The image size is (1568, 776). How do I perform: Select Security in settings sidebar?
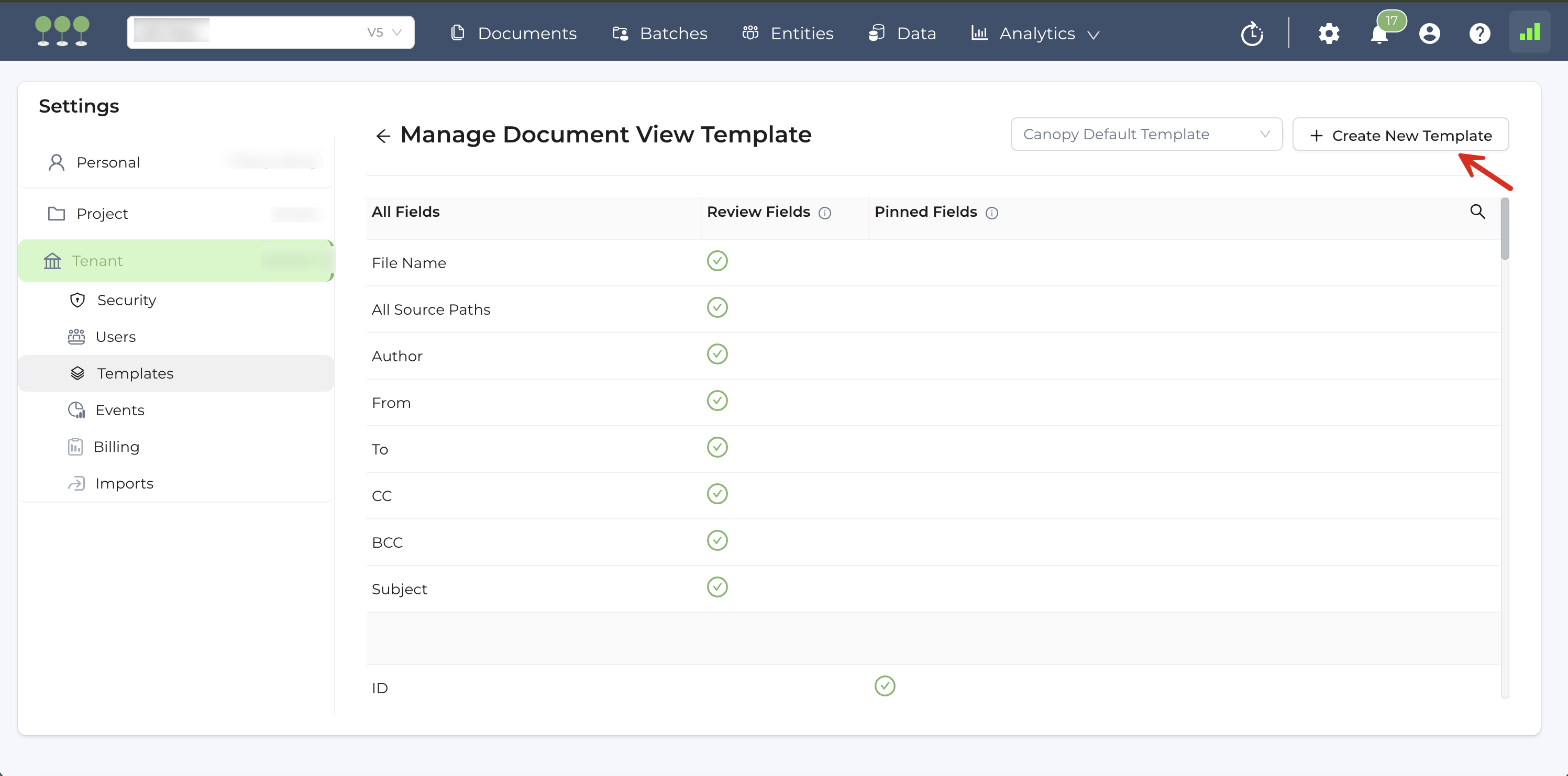(127, 300)
